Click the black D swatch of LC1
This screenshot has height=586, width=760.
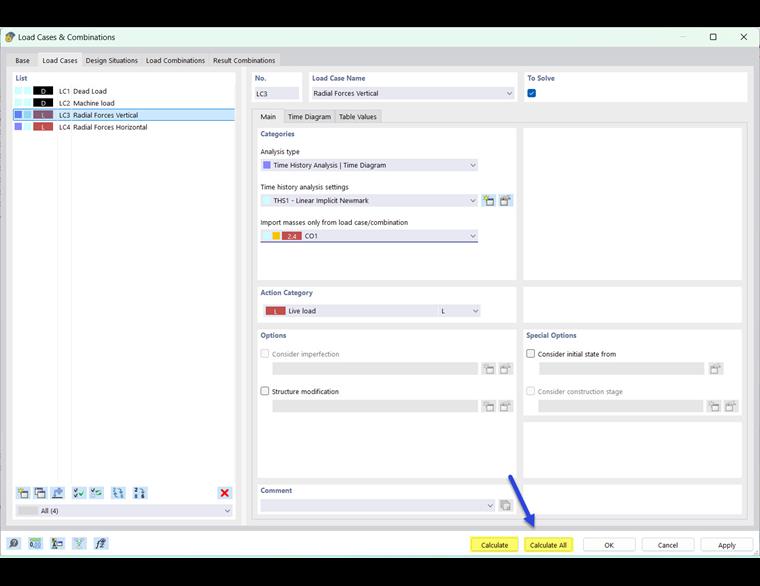tap(43, 91)
